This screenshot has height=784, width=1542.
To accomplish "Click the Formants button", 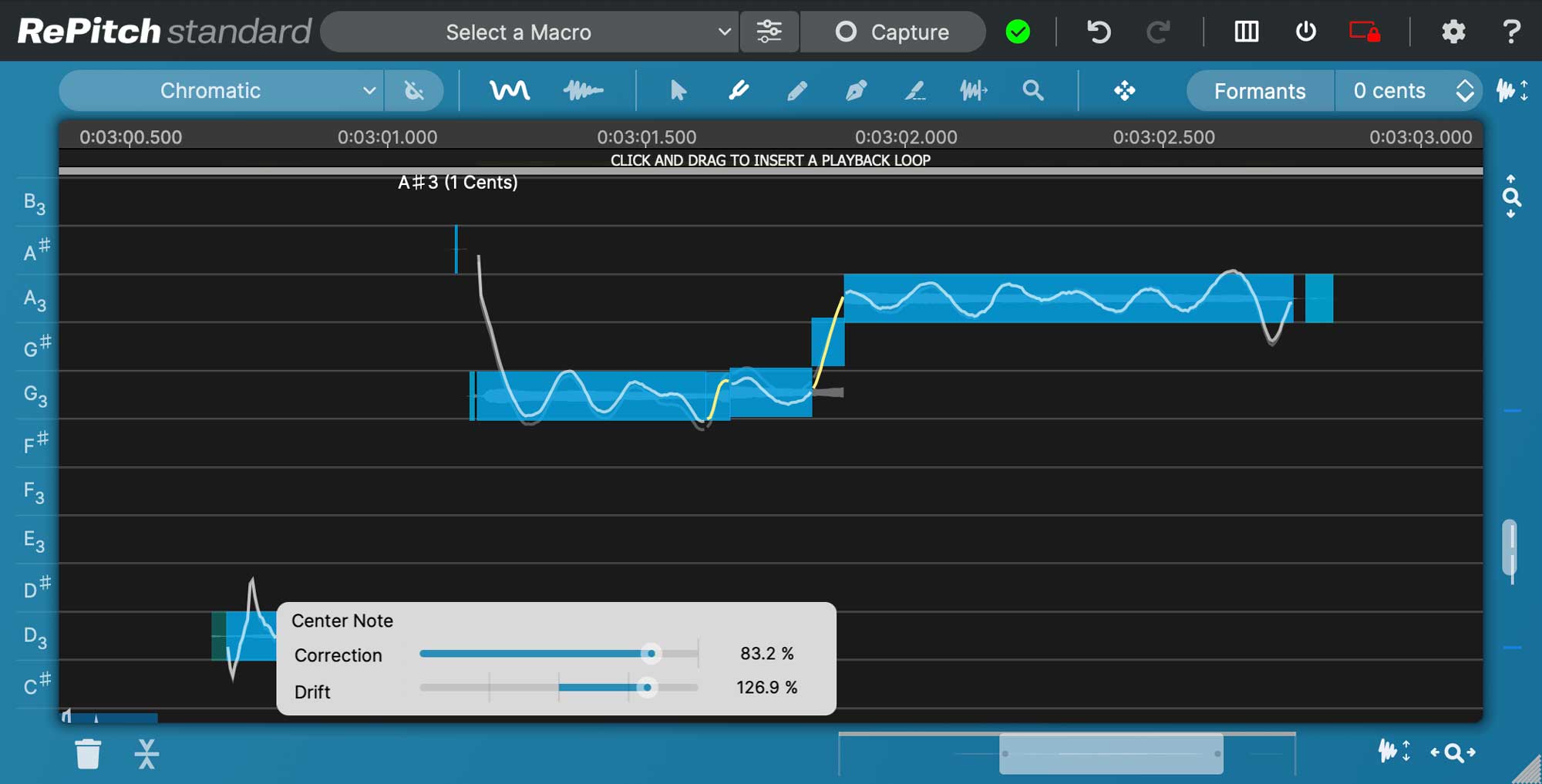I will click(x=1260, y=90).
